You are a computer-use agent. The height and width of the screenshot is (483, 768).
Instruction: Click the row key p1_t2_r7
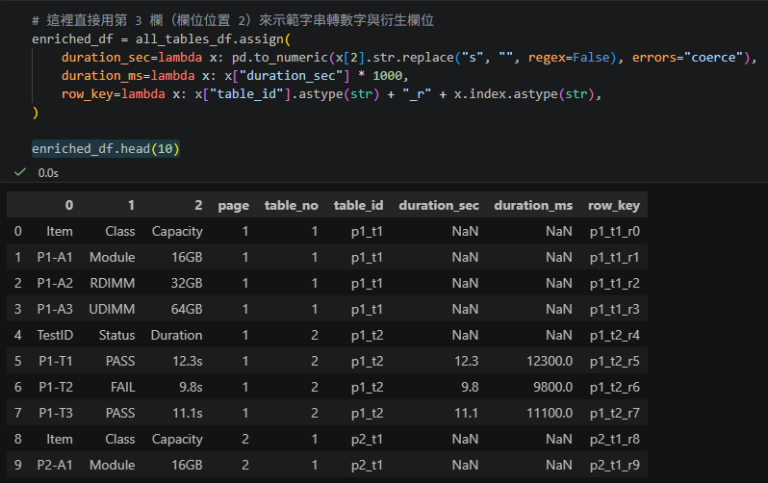pos(615,413)
